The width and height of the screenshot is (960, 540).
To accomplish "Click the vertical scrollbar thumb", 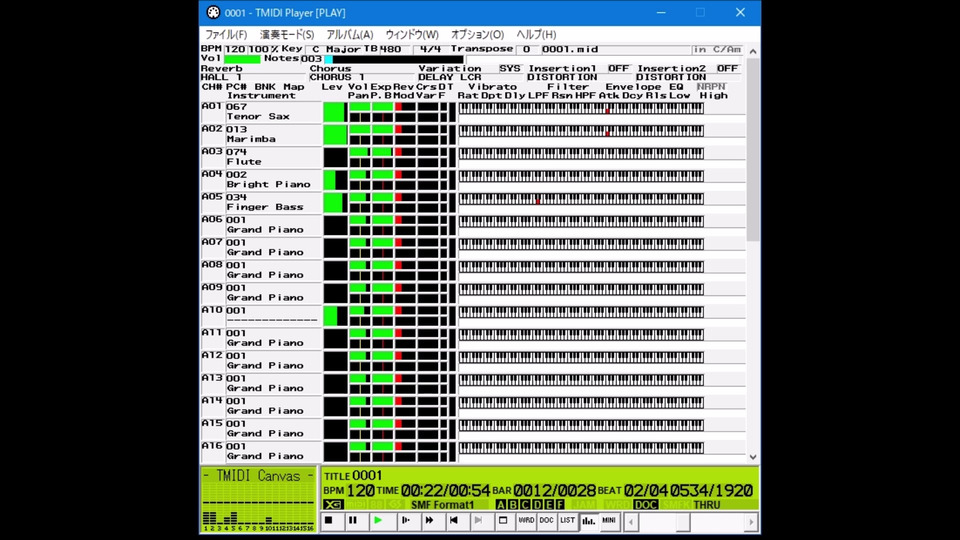I will [x=753, y=150].
